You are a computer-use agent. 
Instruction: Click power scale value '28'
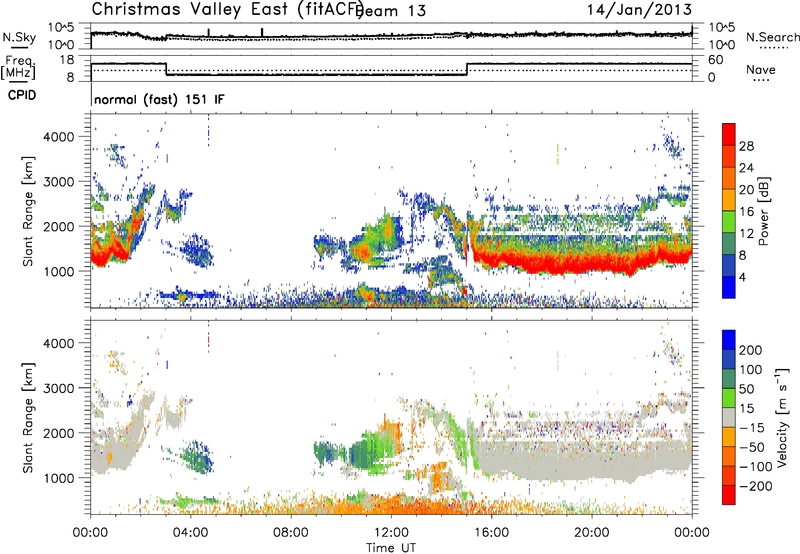click(x=746, y=146)
